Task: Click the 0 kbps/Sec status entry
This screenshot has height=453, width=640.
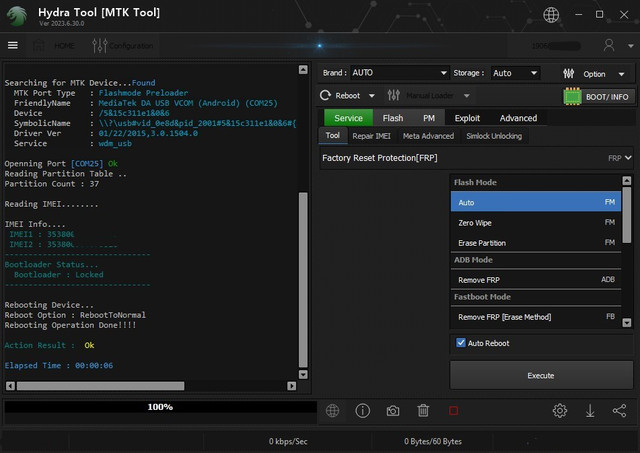Action: point(288,441)
